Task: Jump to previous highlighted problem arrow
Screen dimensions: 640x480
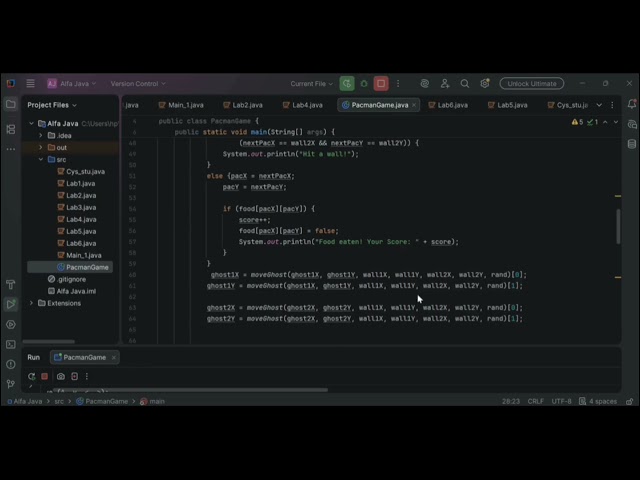Action: pyautogui.click(x=605, y=122)
